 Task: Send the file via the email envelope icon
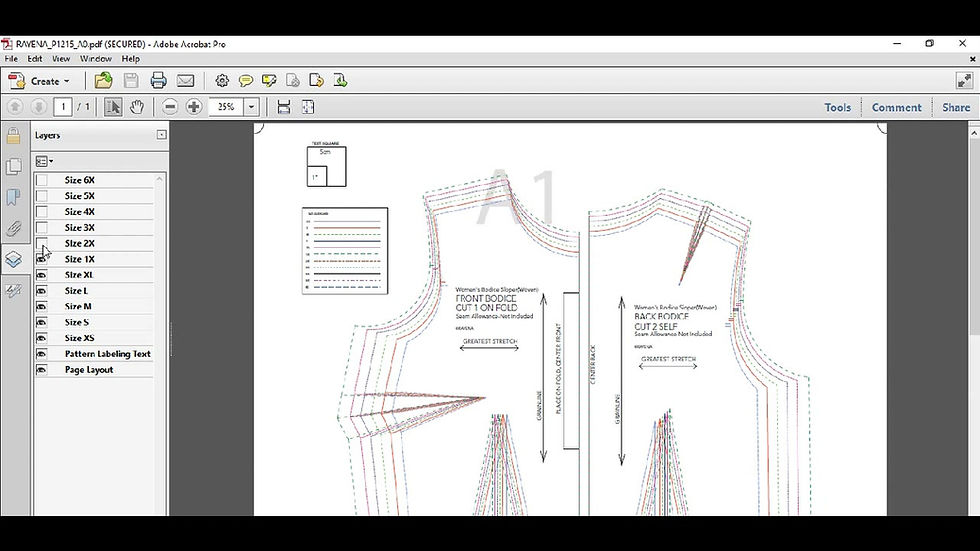tap(186, 81)
